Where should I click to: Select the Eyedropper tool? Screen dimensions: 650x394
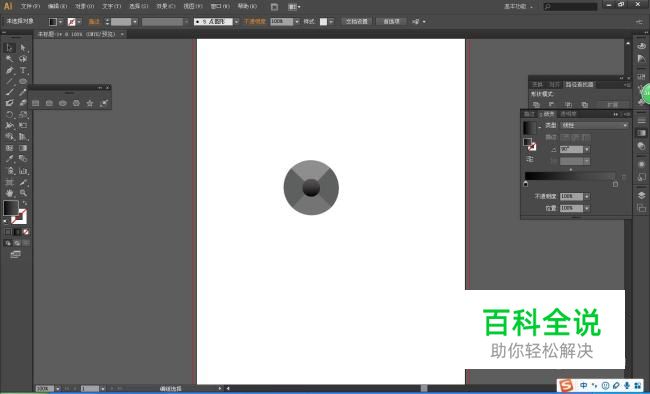(x=10, y=159)
